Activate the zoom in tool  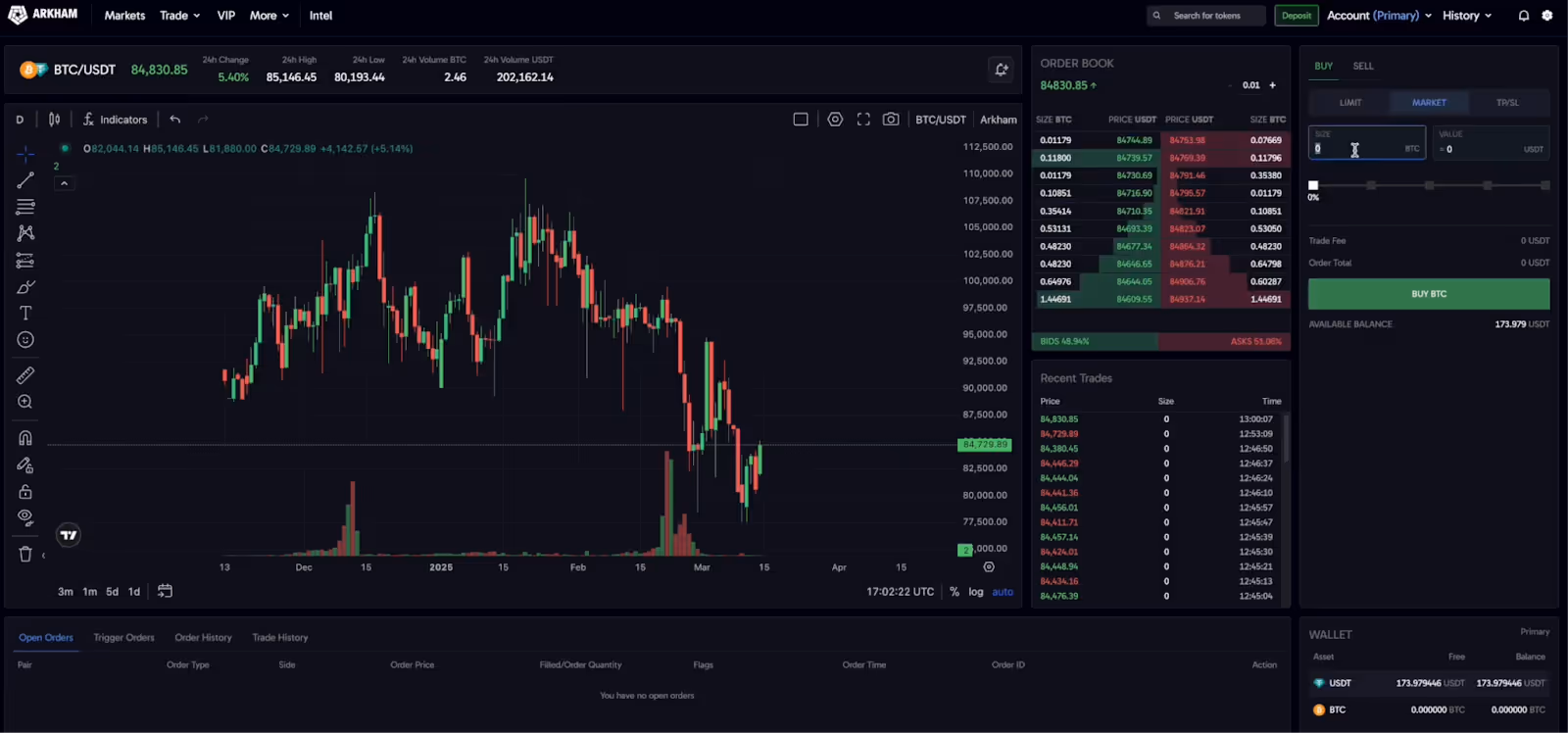point(25,402)
